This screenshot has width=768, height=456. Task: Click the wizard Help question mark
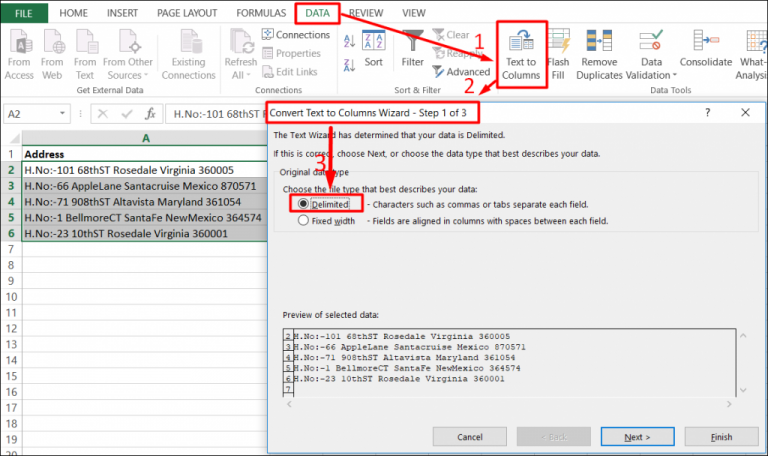(707, 113)
